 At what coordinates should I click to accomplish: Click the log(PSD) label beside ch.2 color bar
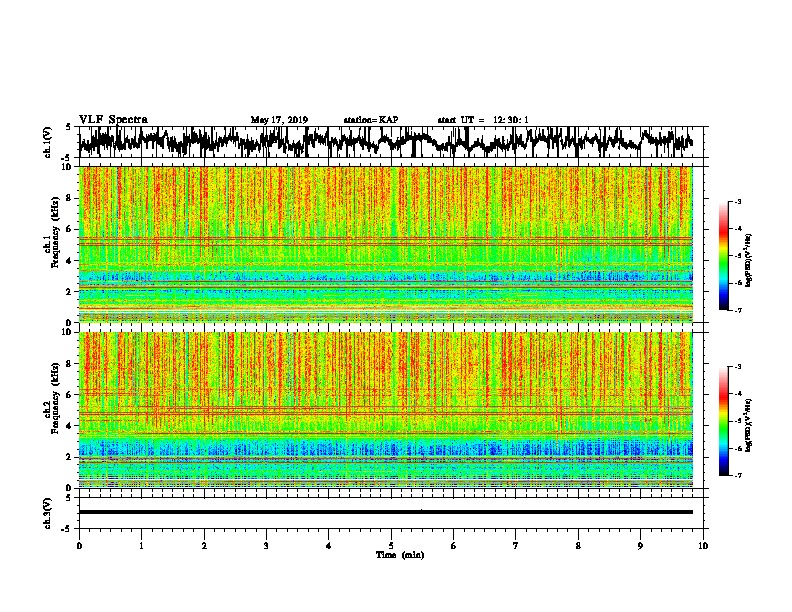[x=749, y=425]
